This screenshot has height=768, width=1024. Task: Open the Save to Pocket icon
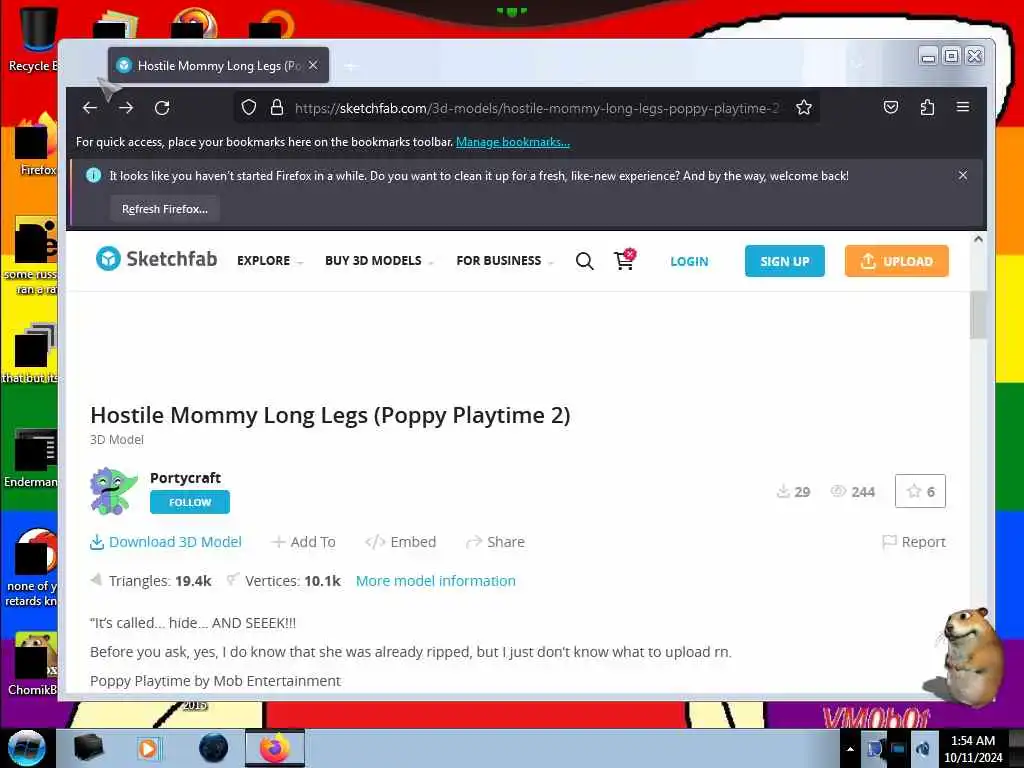click(891, 107)
